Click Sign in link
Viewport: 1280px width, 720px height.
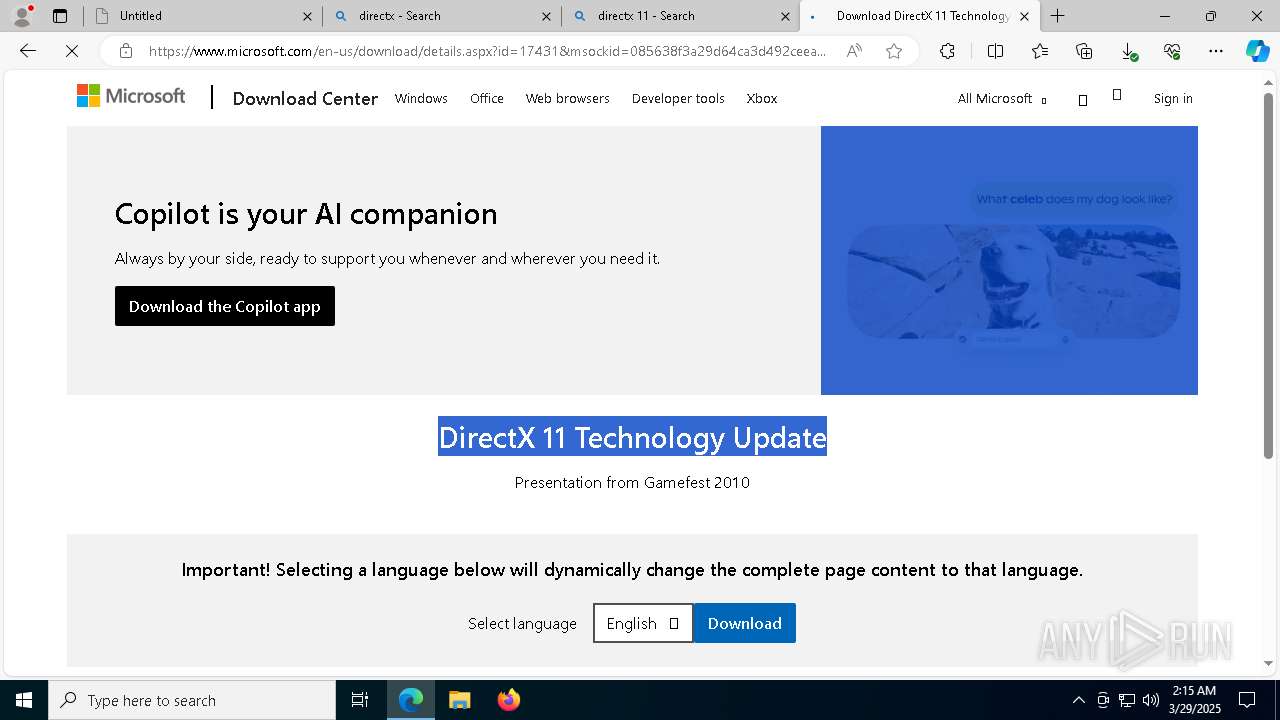pyautogui.click(x=1173, y=98)
